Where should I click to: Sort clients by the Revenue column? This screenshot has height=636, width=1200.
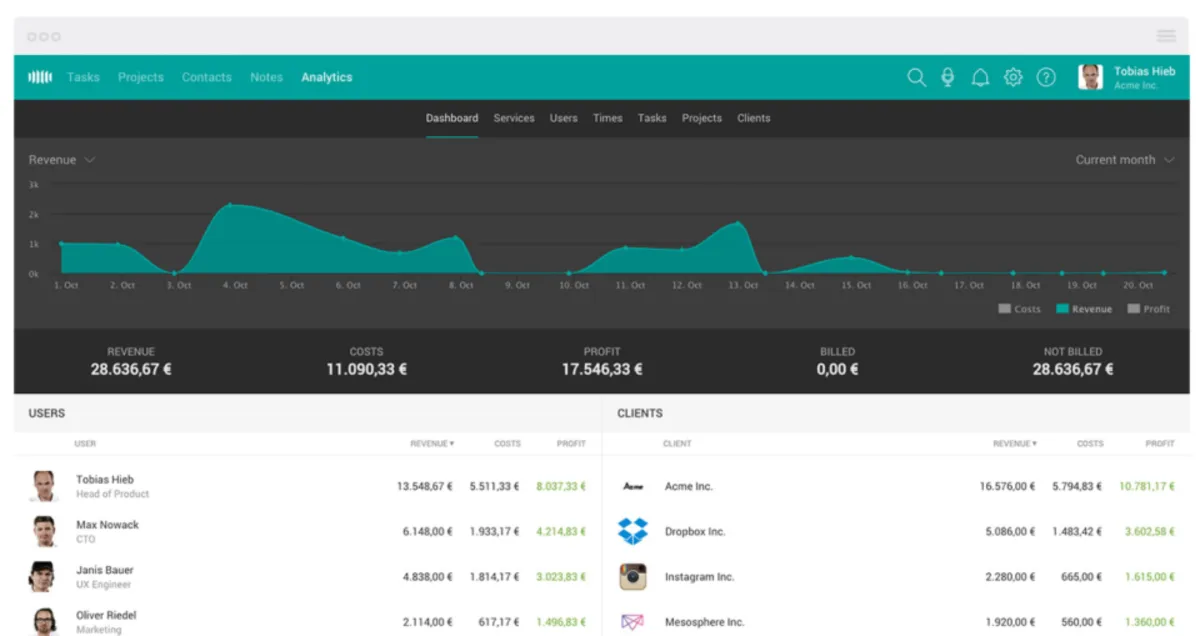coord(1014,443)
